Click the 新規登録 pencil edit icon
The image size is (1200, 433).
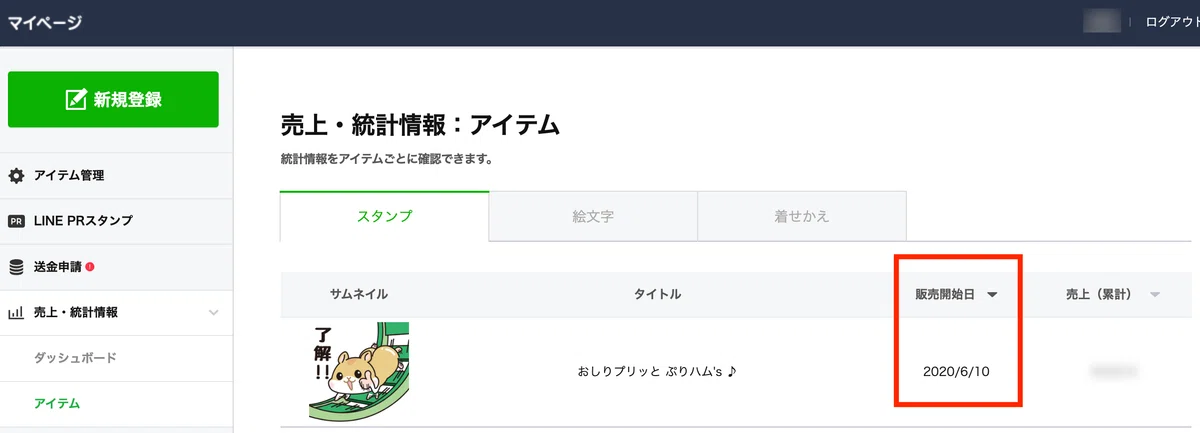(x=76, y=99)
